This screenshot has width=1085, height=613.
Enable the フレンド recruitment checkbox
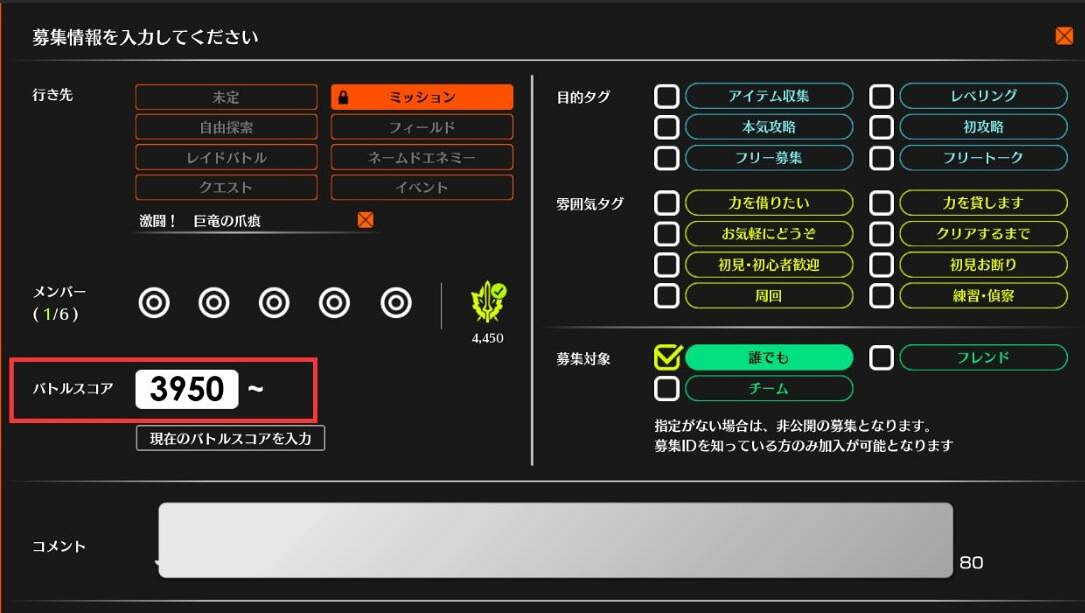(881, 357)
